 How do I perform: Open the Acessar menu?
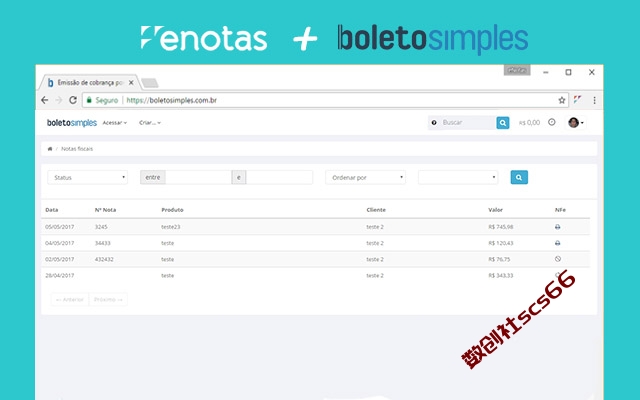coord(115,122)
